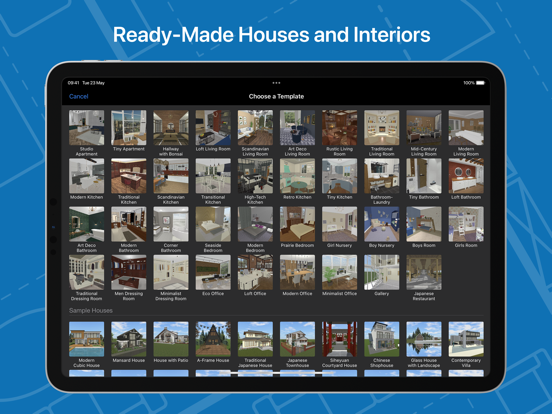
Task: Select the Studio Apartment template
Action: click(x=87, y=127)
